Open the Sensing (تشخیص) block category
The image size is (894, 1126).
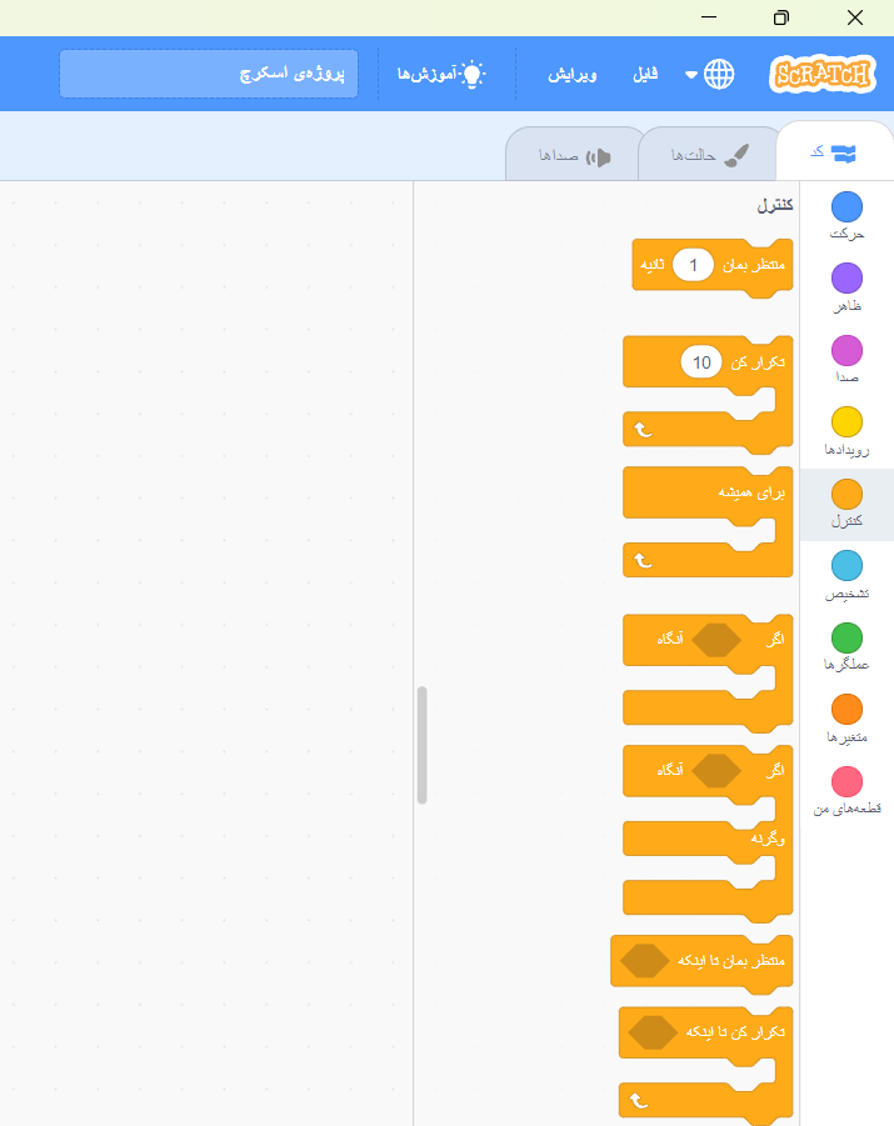click(x=847, y=574)
